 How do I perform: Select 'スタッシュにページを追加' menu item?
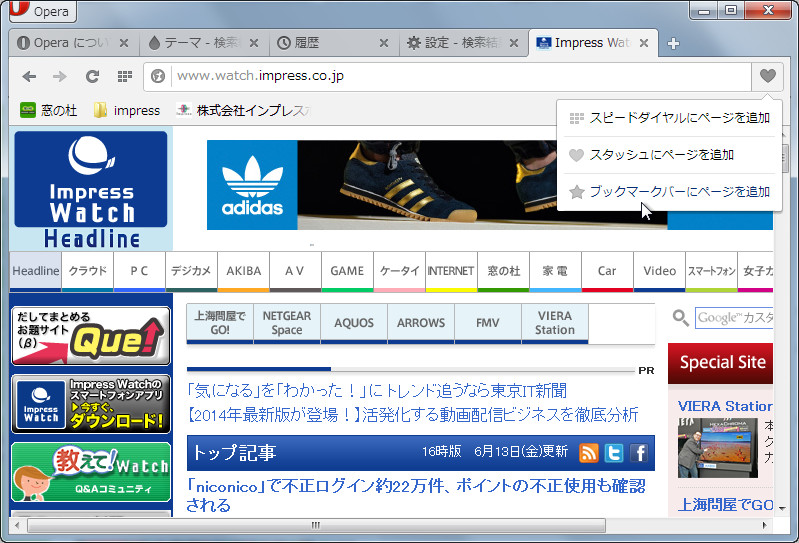click(670, 154)
